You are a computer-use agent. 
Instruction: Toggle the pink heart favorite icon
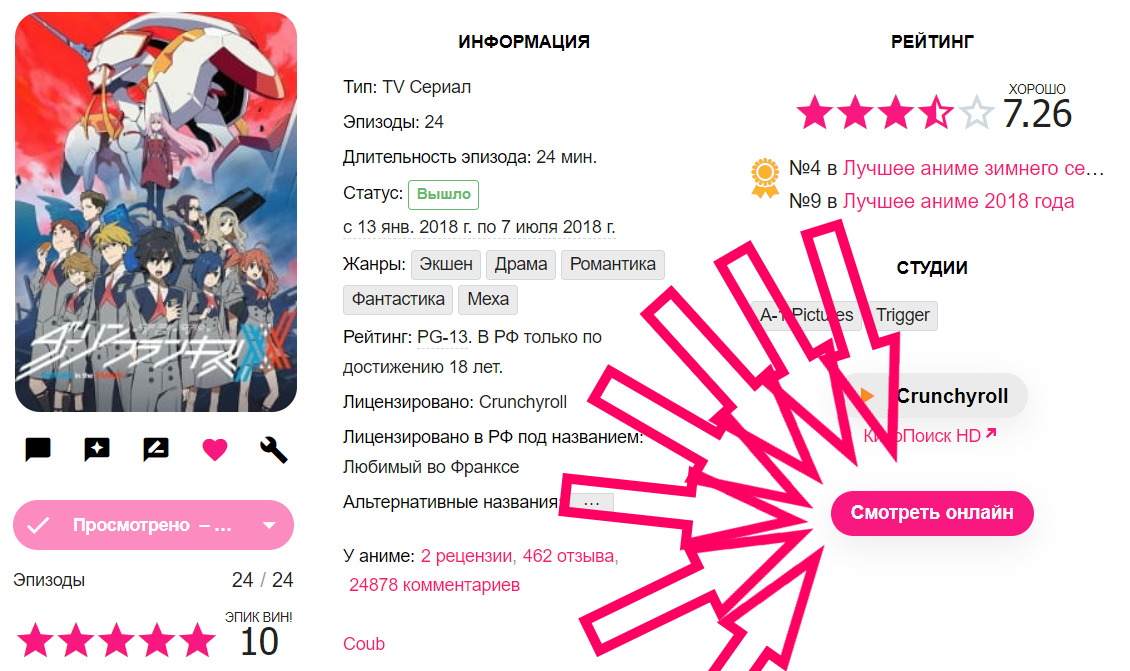215,450
